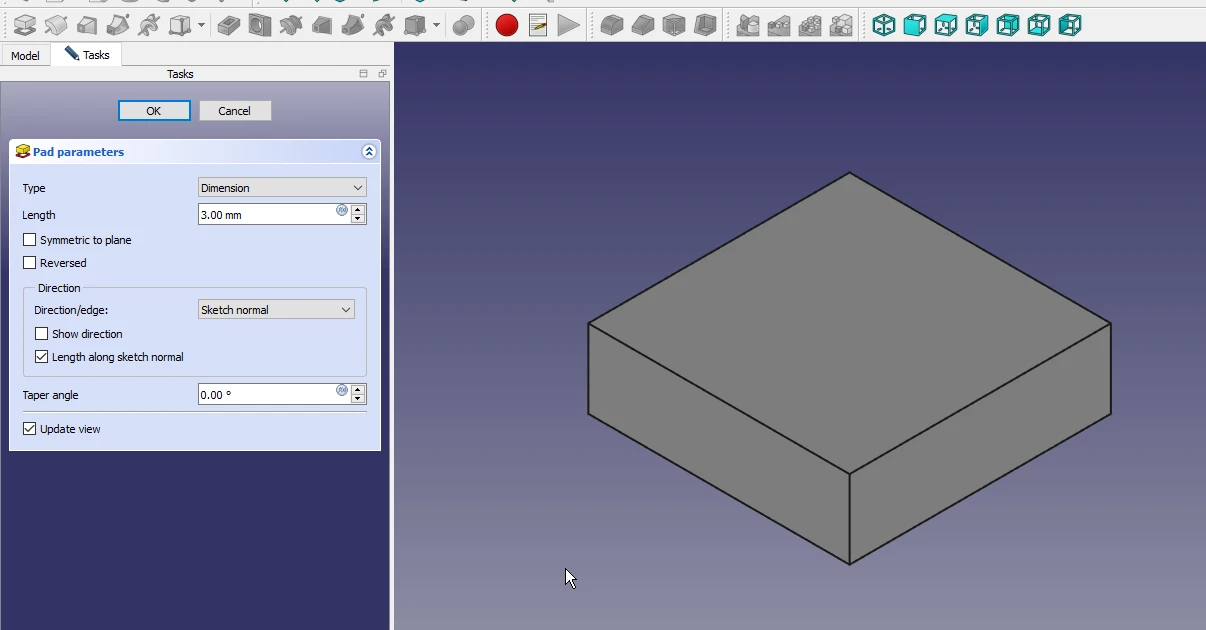
Task: Select the solid cyan cube draw style icon
Action: click(x=914, y=25)
